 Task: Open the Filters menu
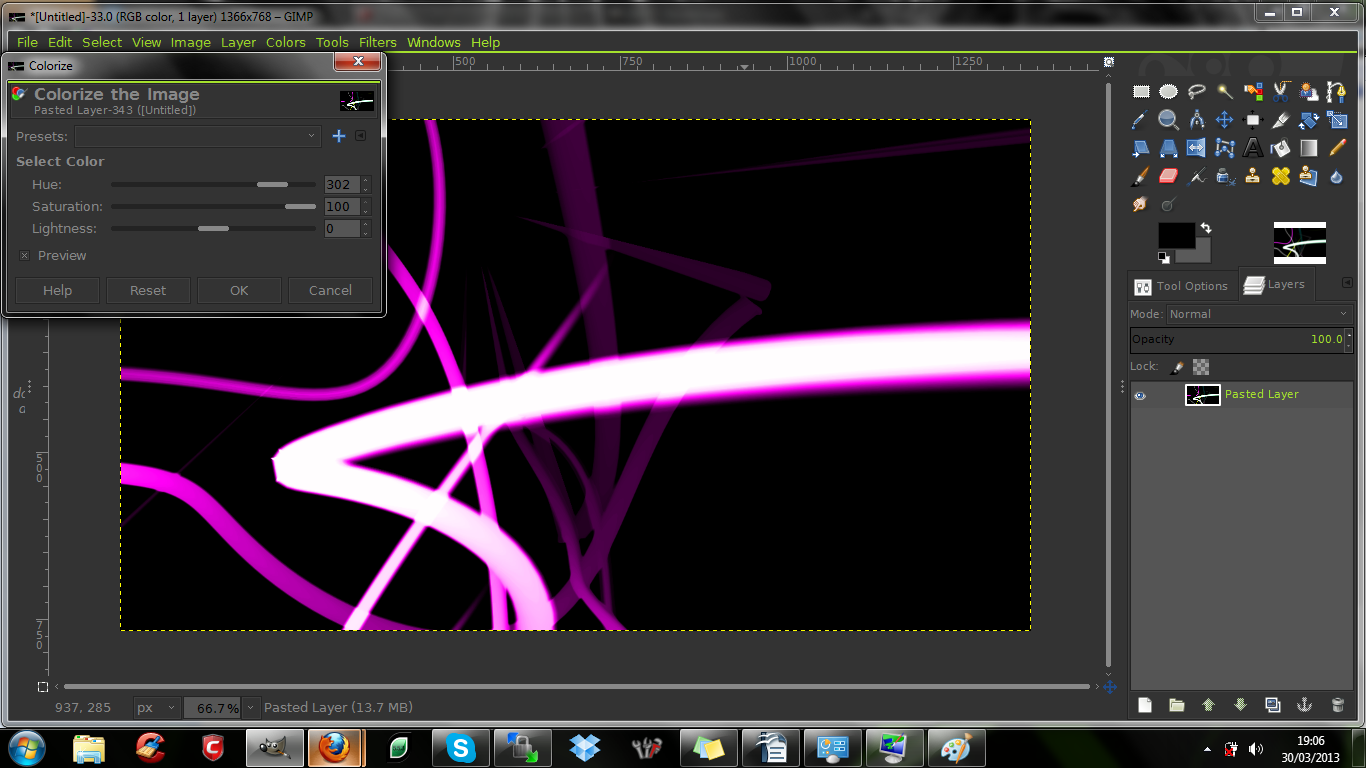pyautogui.click(x=377, y=42)
